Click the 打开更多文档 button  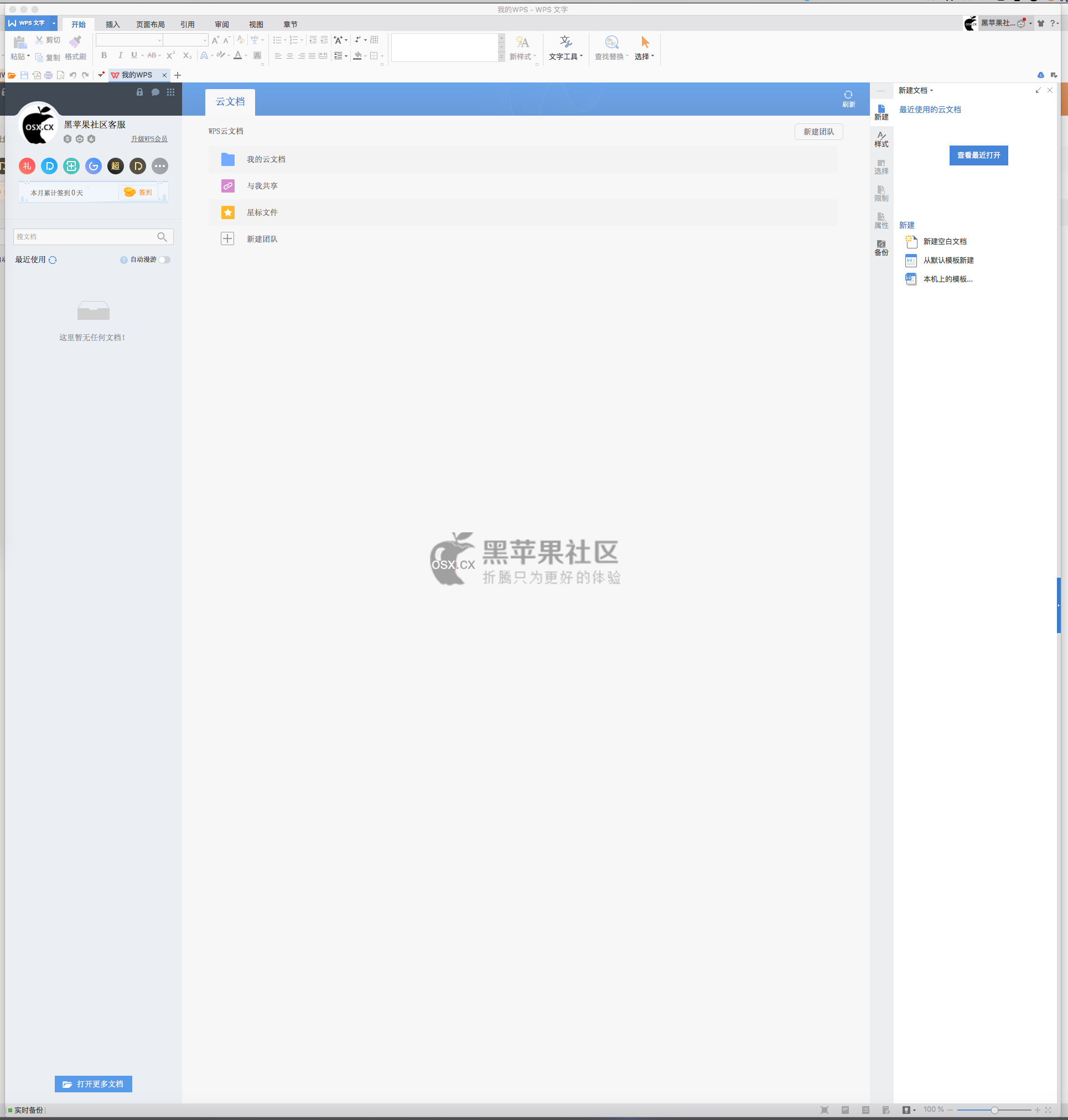tap(94, 1084)
